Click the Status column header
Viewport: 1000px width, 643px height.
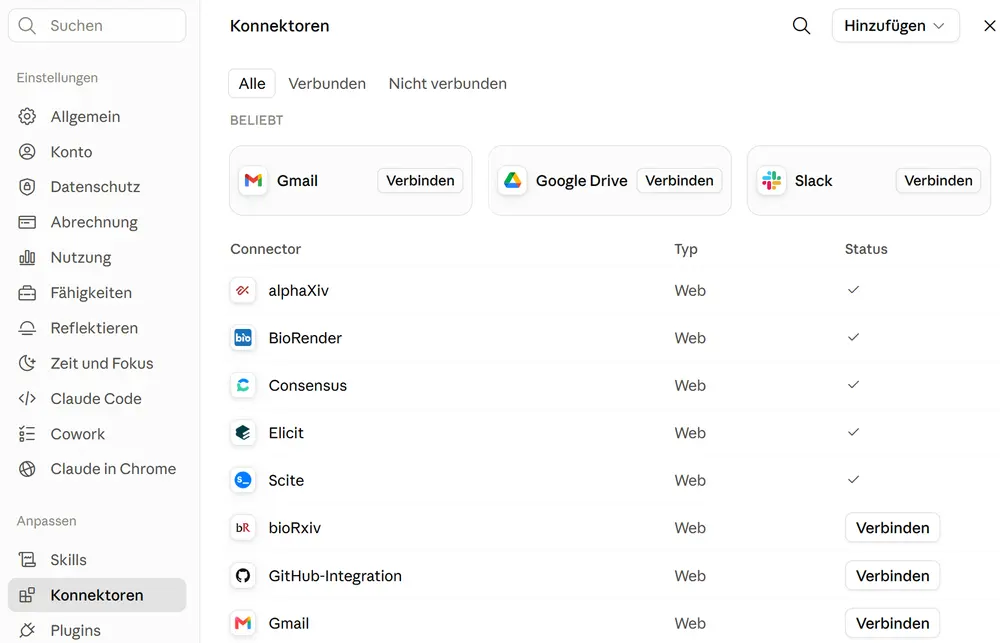[866, 249]
